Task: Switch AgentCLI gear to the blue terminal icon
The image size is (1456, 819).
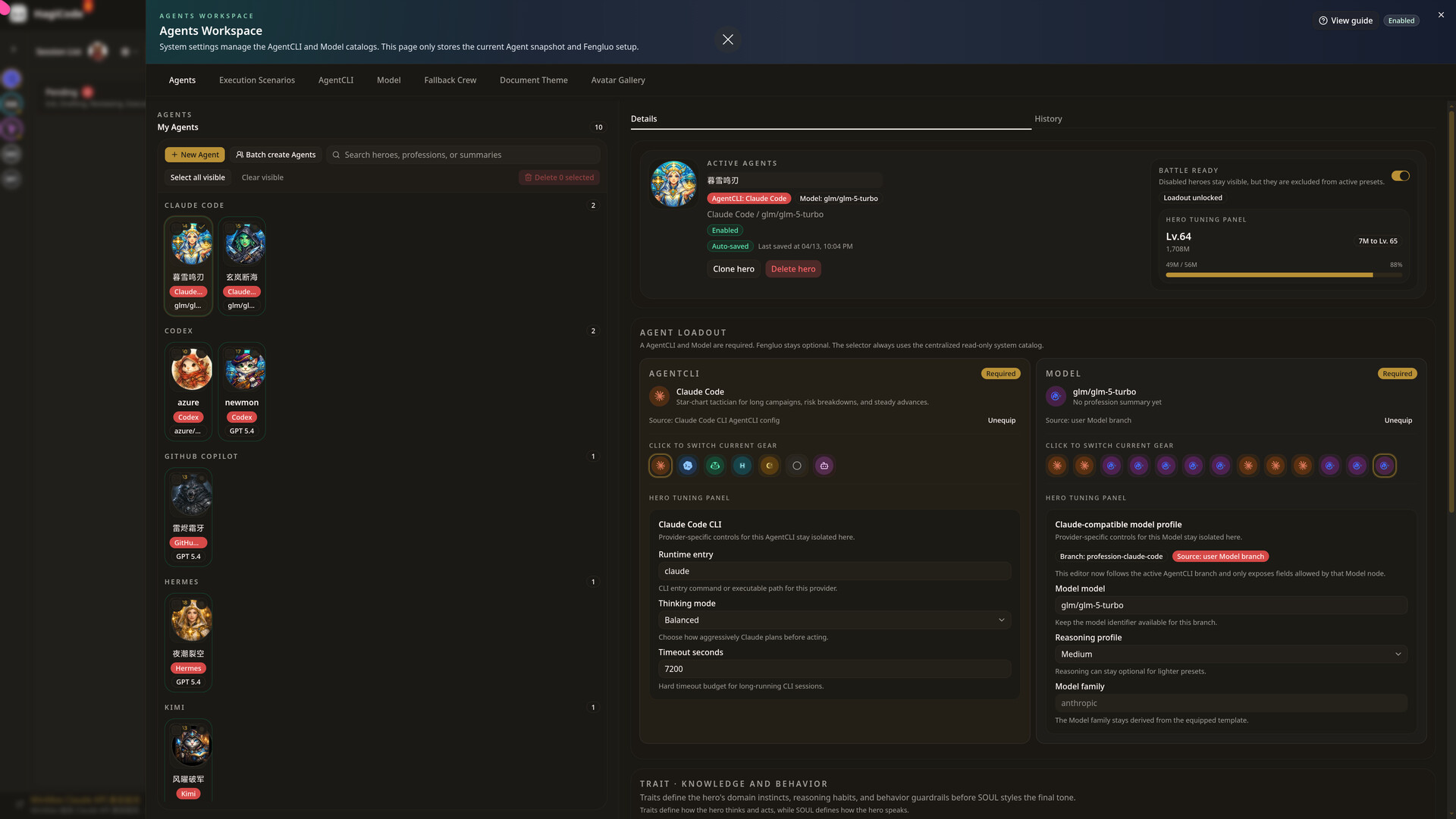Action: tap(688, 466)
